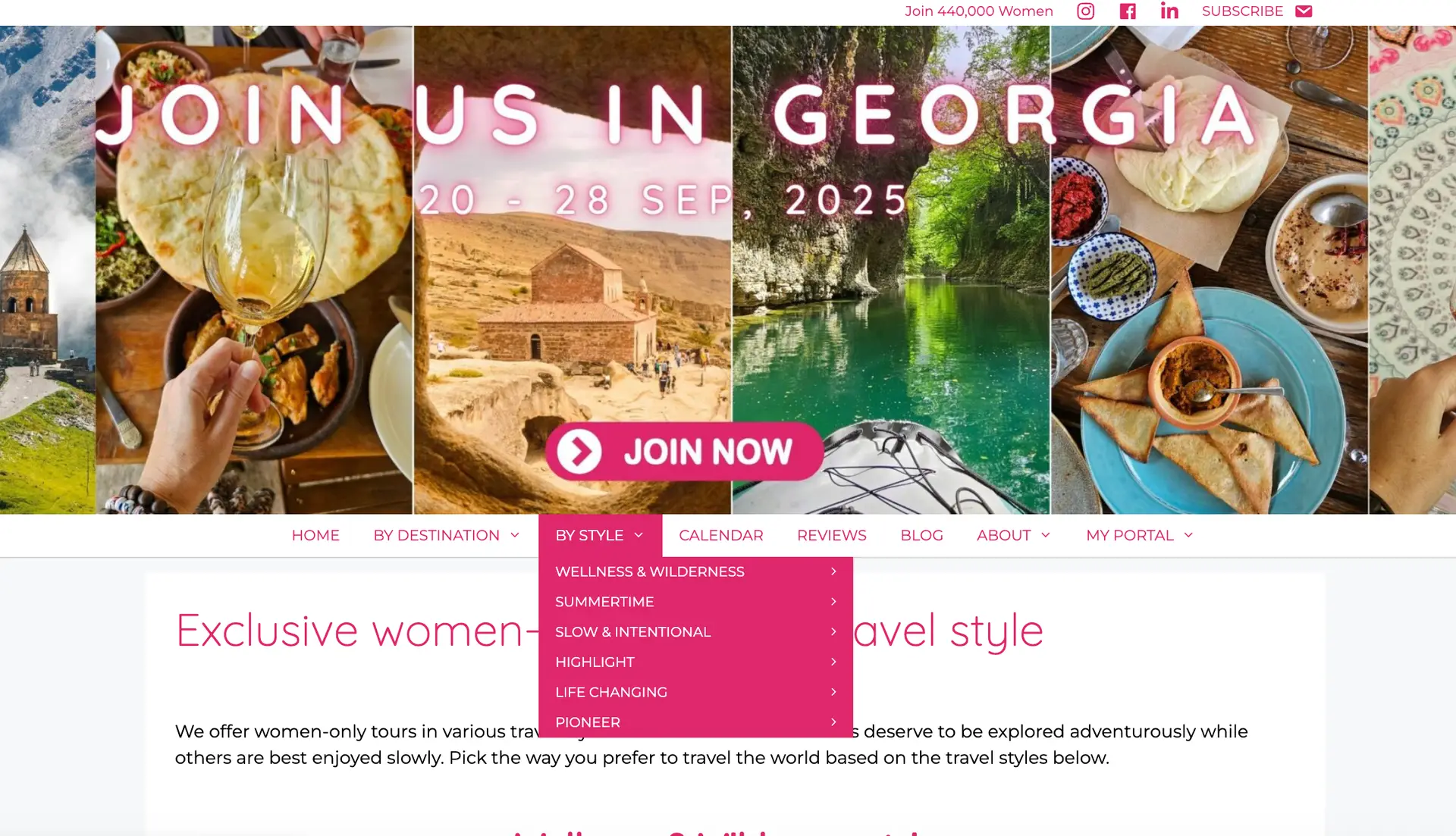The width and height of the screenshot is (1456, 836).
Task: Select the Highlight travel style
Action: tap(695, 662)
